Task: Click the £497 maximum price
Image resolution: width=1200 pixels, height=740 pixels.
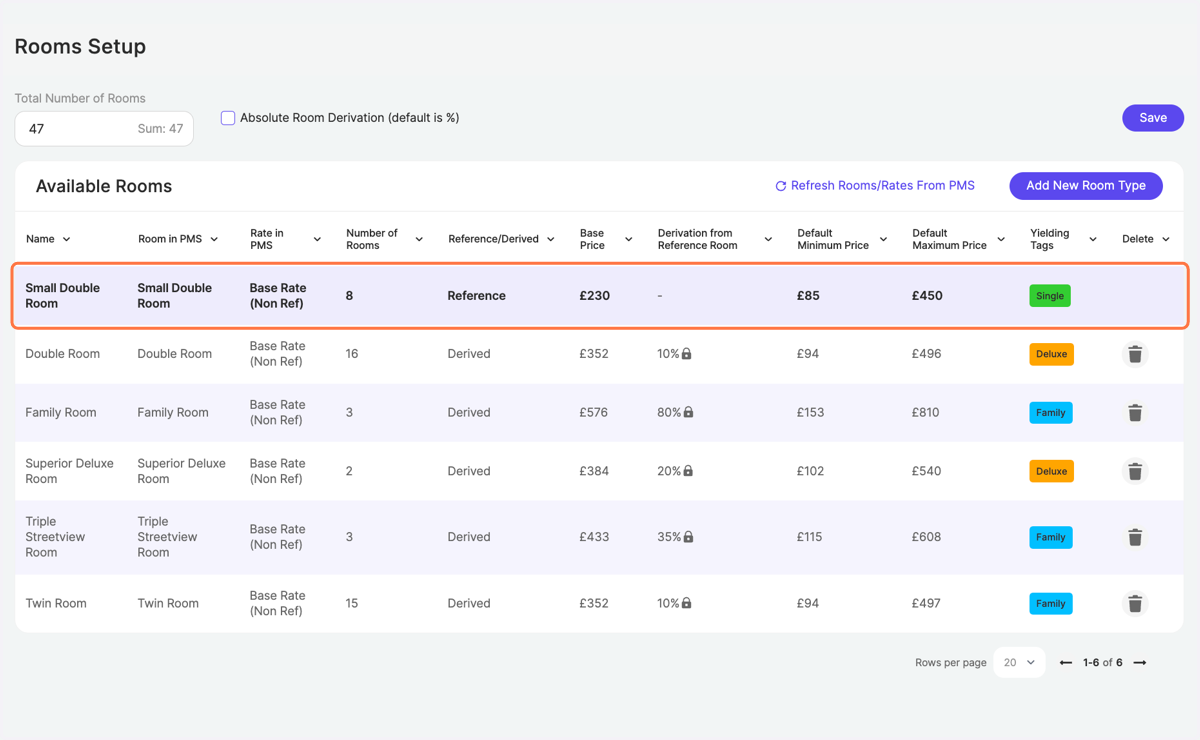Action: click(926, 603)
